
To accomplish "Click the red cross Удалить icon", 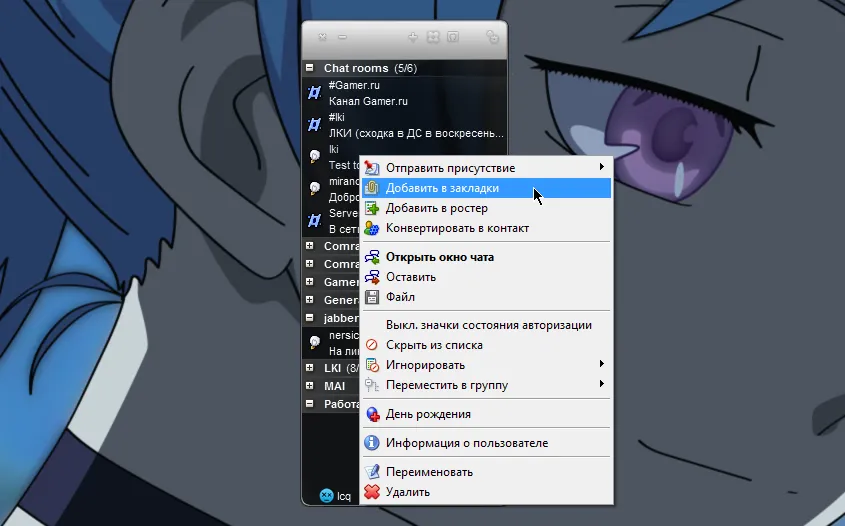I will tap(372, 492).
